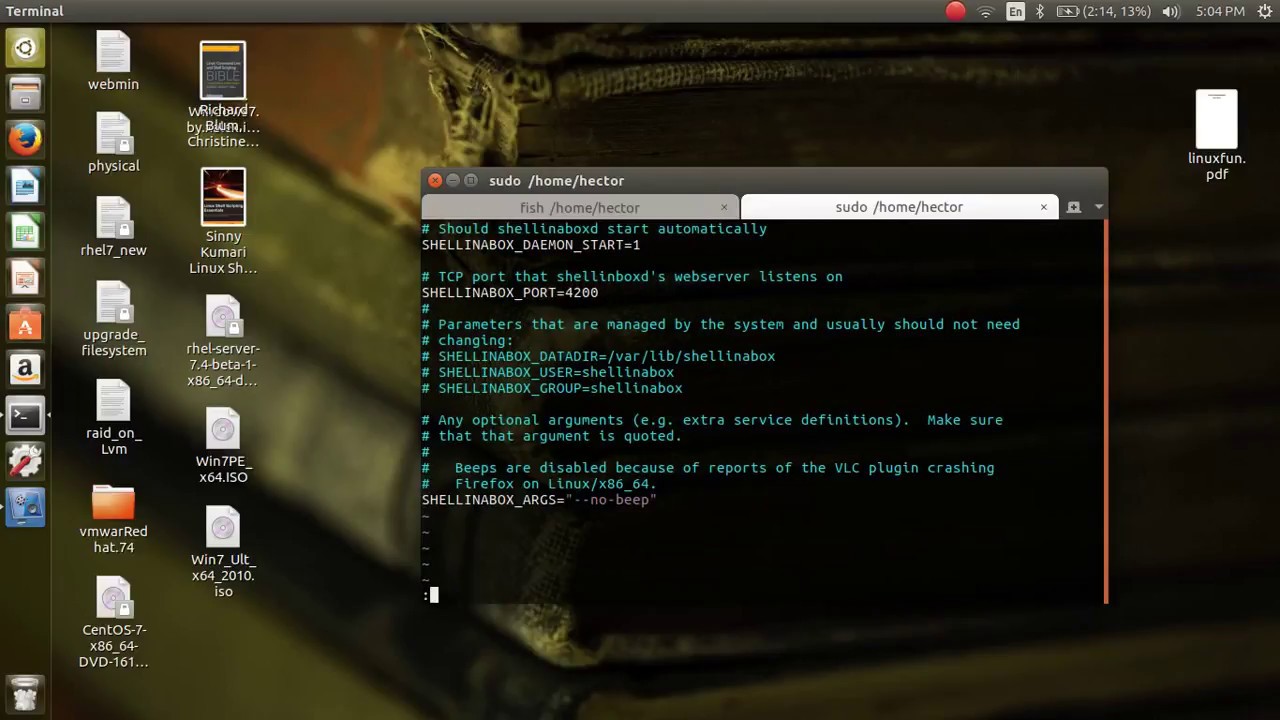
Task: Click the SHELLINABOX_PORT=4200 line
Action: pyautogui.click(x=510, y=293)
